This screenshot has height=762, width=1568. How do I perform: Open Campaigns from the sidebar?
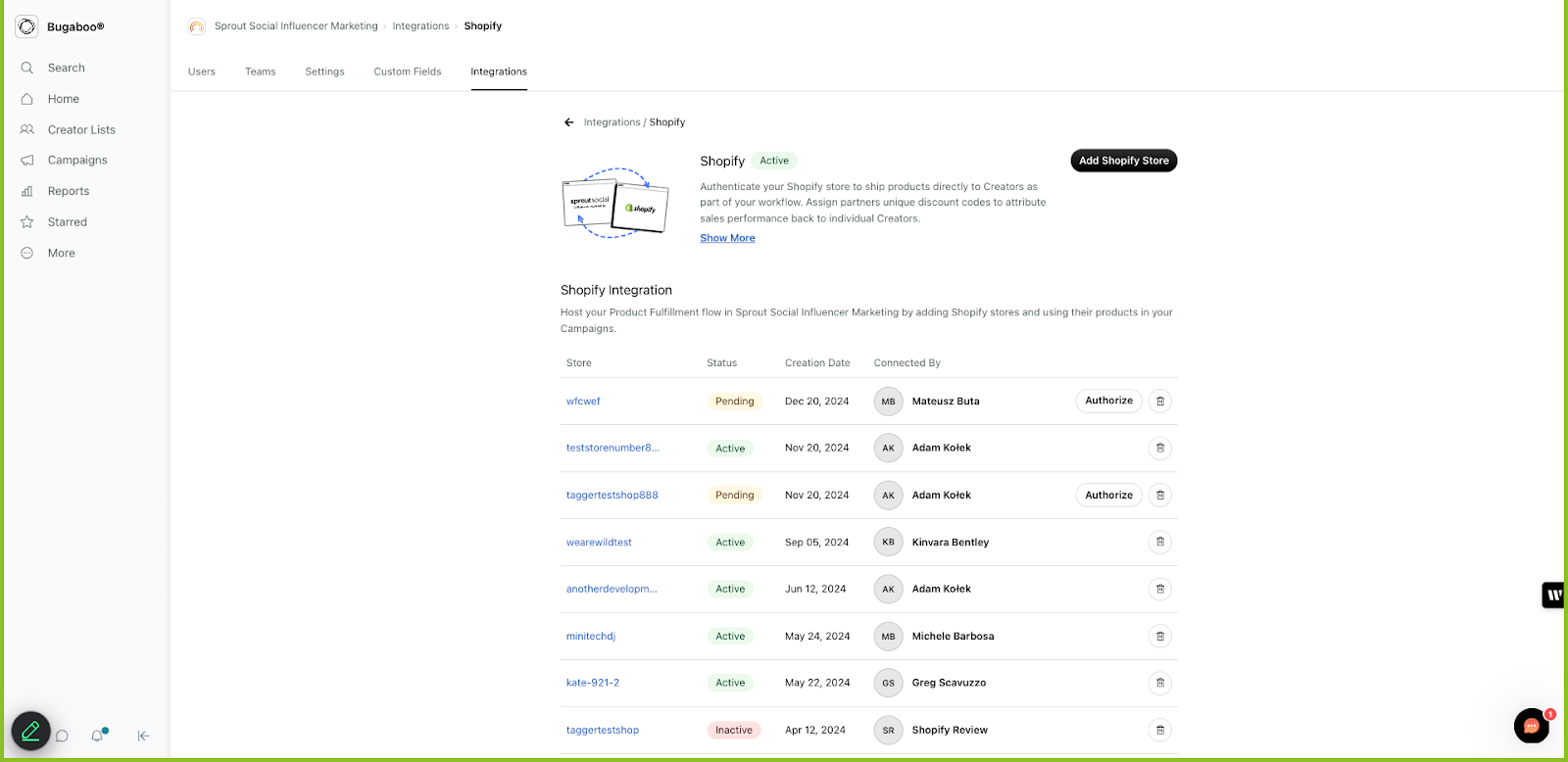pos(77,161)
